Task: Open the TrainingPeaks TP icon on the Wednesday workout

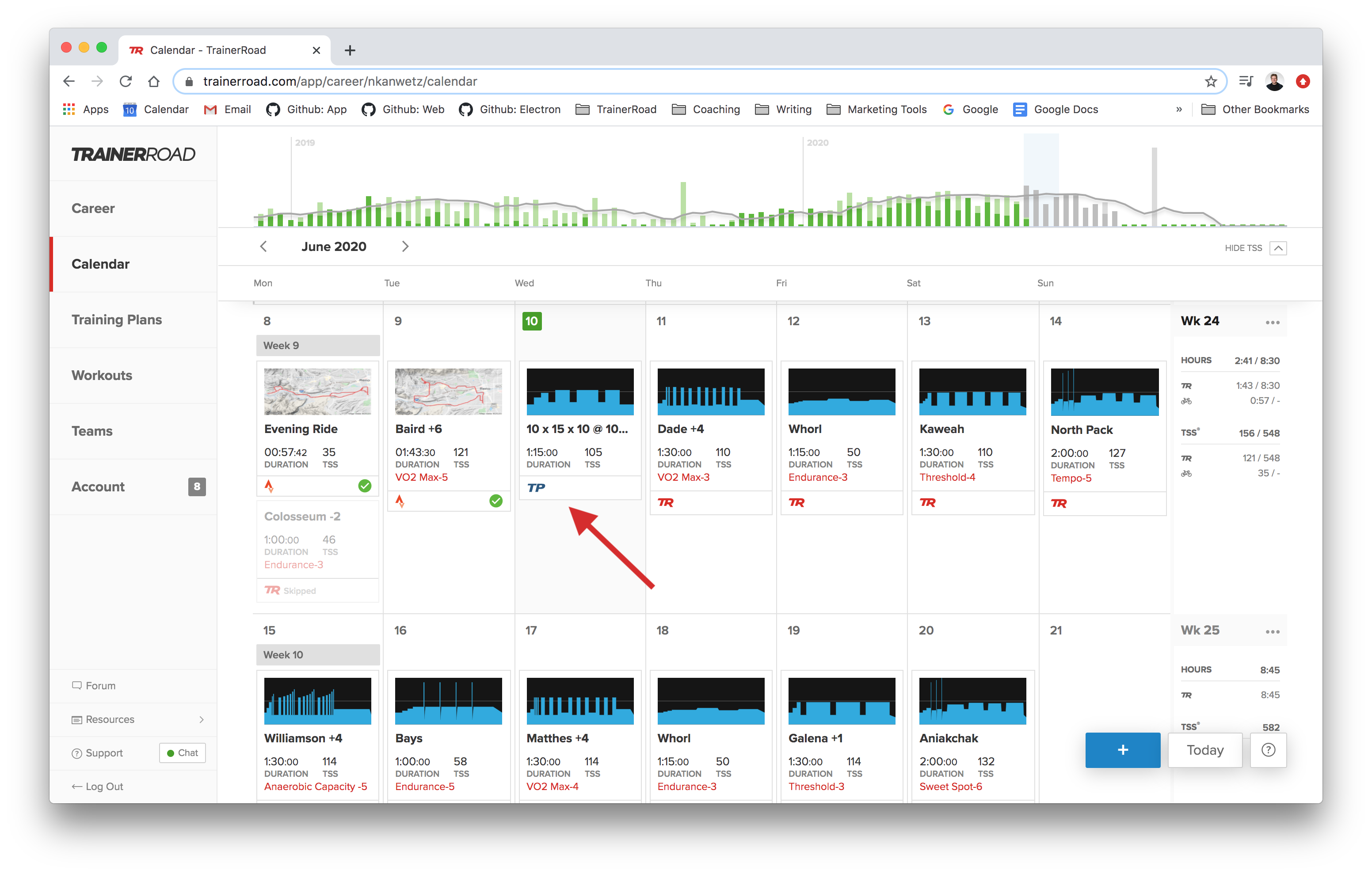Action: [536, 488]
